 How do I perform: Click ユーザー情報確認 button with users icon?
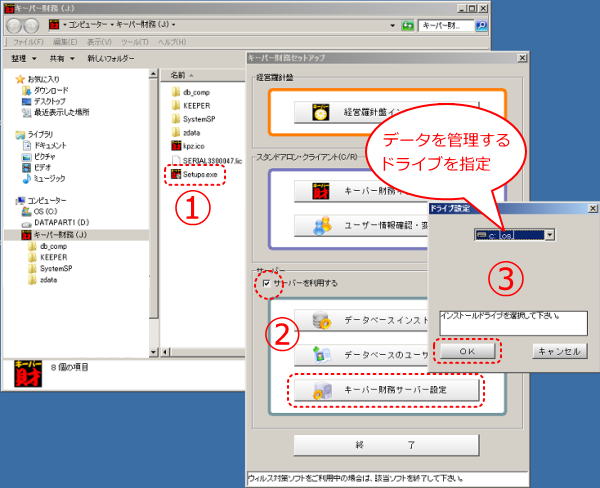360,225
